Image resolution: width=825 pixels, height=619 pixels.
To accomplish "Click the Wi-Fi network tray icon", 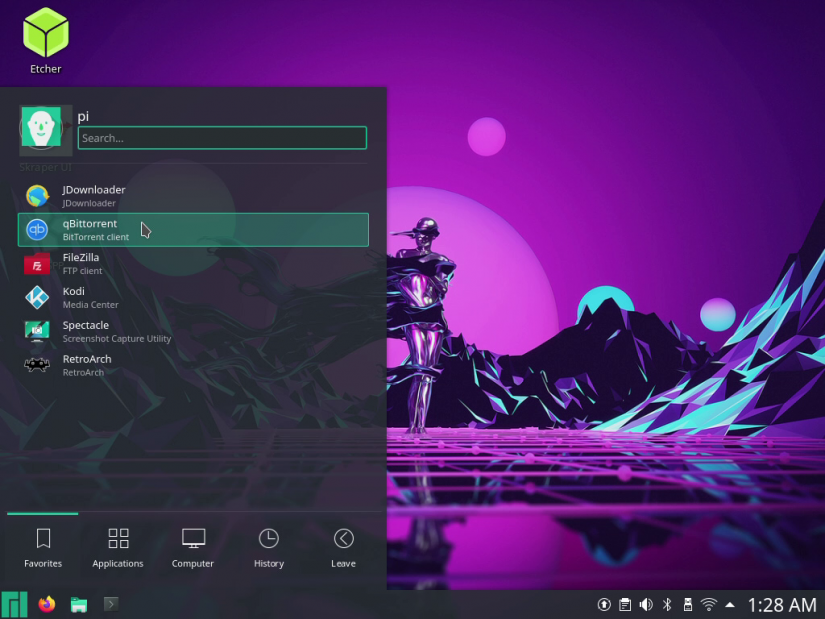I will [x=708, y=604].
